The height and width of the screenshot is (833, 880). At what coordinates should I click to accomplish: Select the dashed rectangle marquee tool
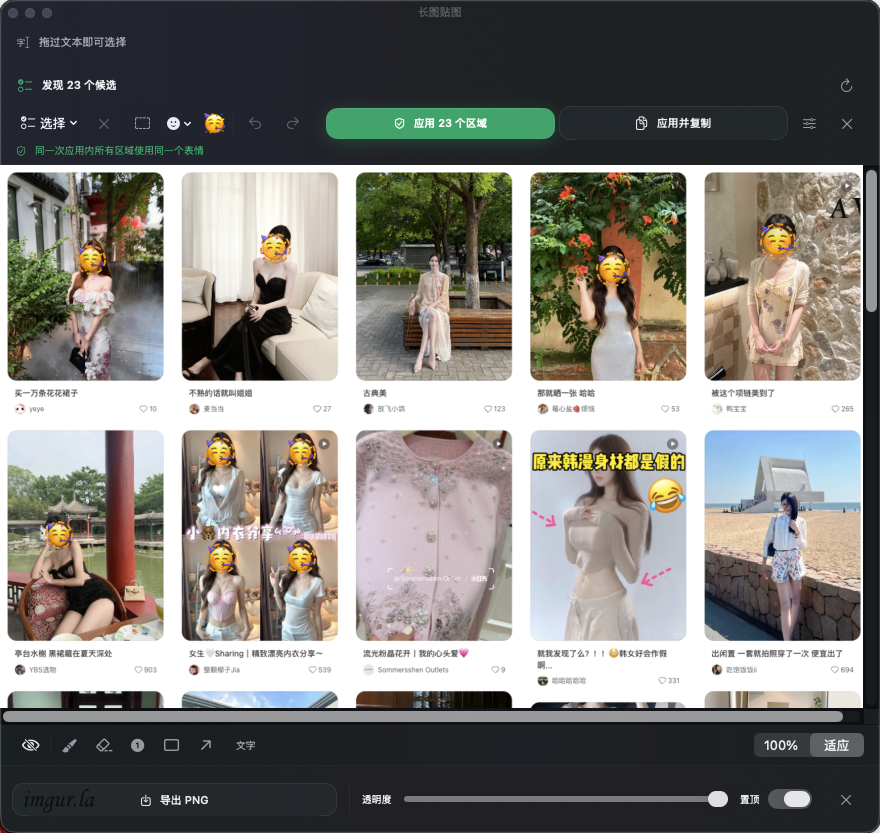click(x=143, y=123)
